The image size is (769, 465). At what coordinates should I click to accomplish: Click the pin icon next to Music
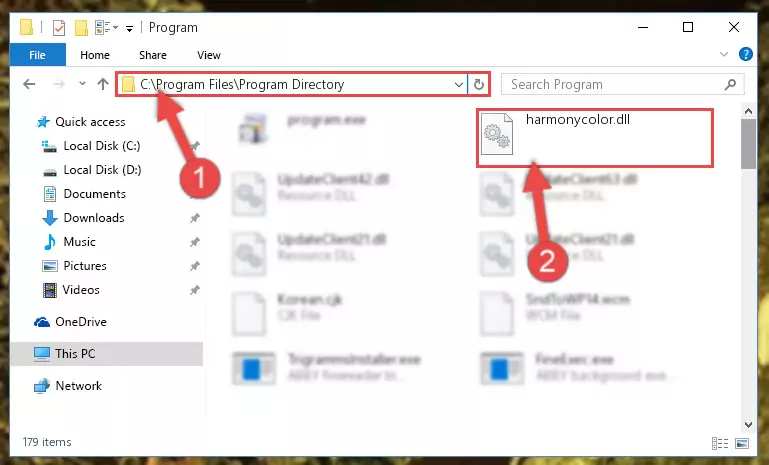pos(195,242)
